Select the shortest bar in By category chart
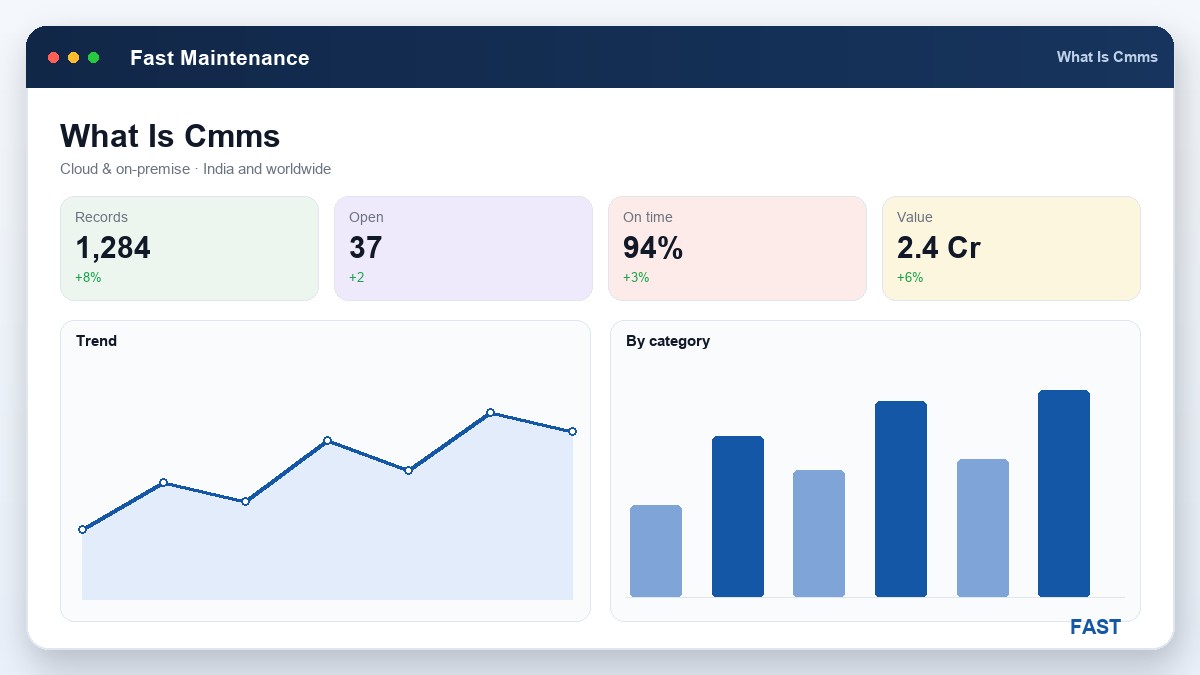This screenshot has width=1200, height=675. pos(656,551)
